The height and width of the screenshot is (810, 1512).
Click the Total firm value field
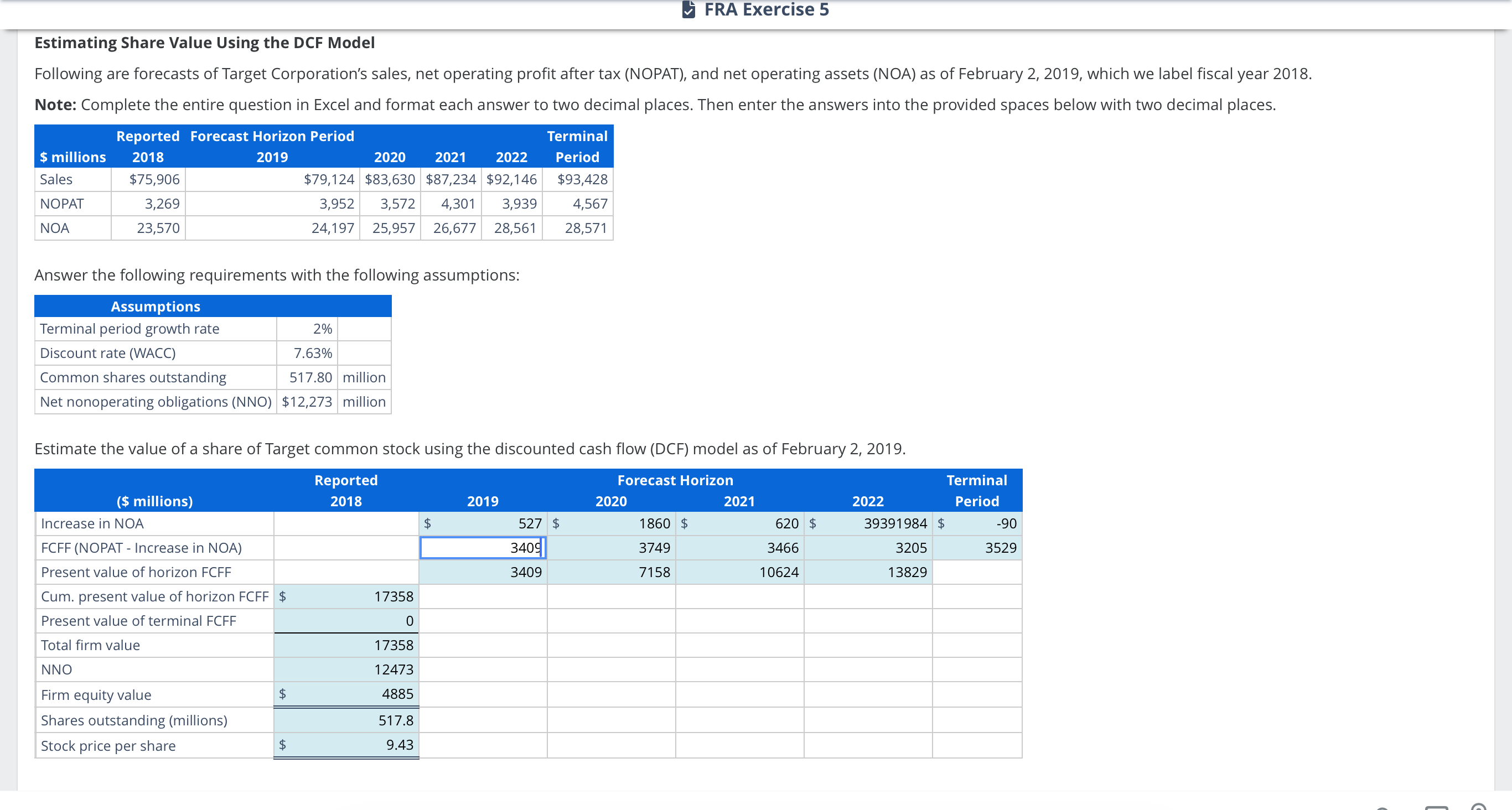[346, 645]
